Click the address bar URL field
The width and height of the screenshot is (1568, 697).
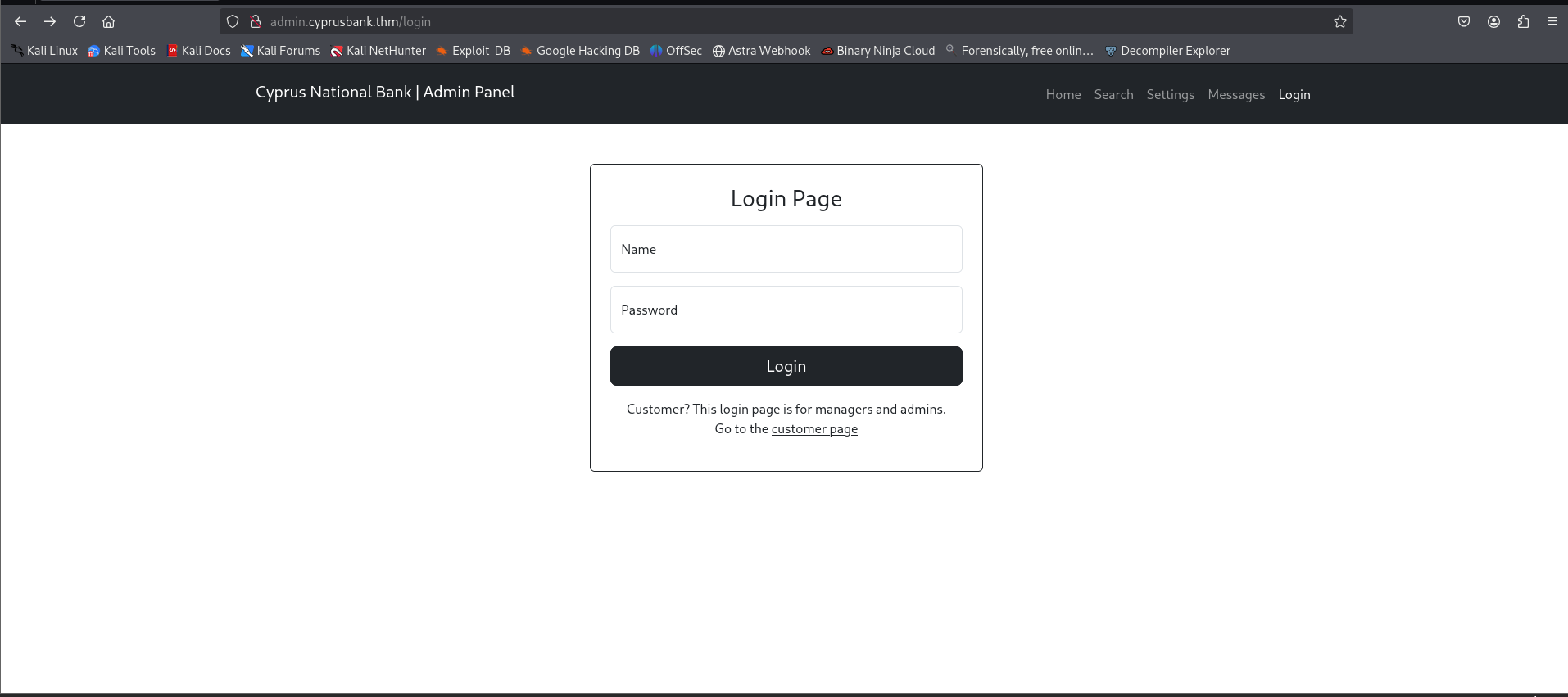pyautogui.click(x=786, y=22)
